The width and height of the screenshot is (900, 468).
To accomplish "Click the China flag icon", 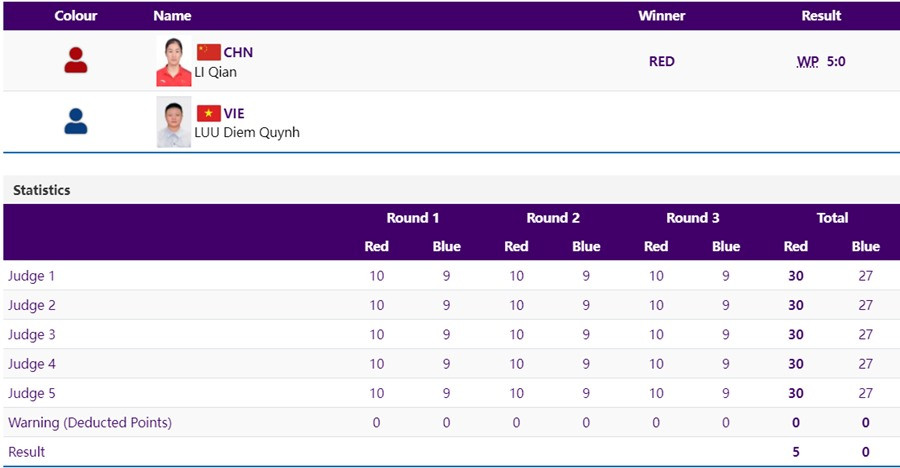I will [x=208, y=52].
